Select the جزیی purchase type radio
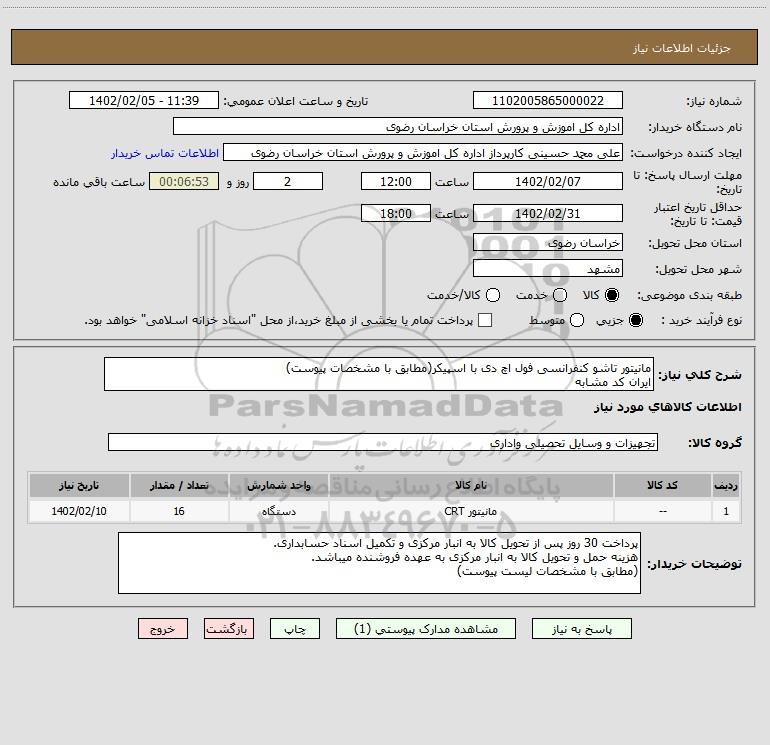Screen dimensions: 770x745 (x=635, y=320)
